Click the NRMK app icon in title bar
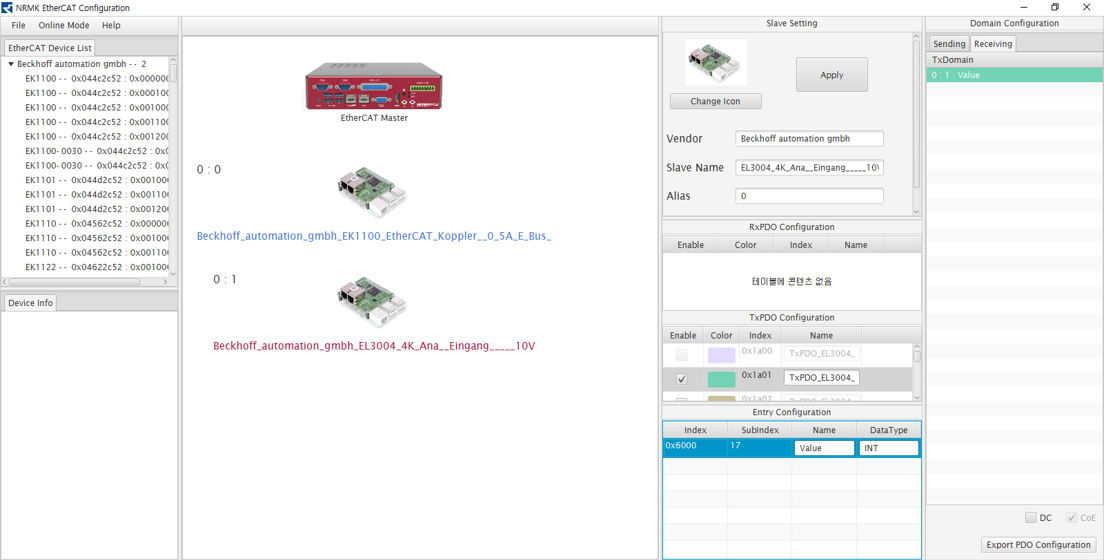 7,8
